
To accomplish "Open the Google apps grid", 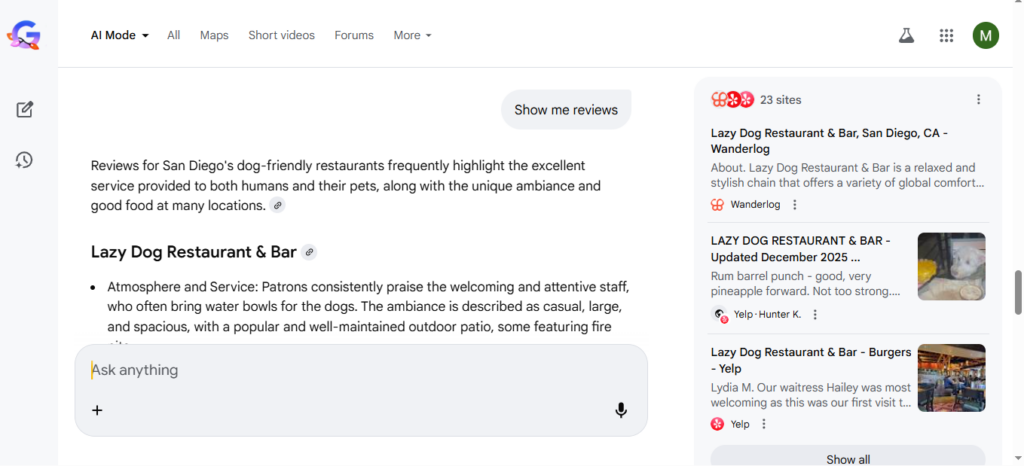I will point(946,36).
